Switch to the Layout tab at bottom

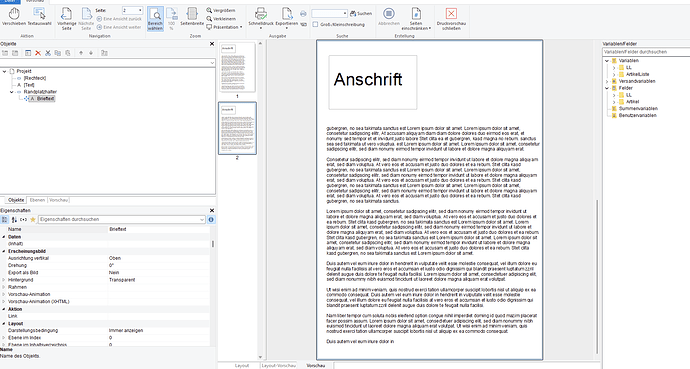click(x=242, y=365)
